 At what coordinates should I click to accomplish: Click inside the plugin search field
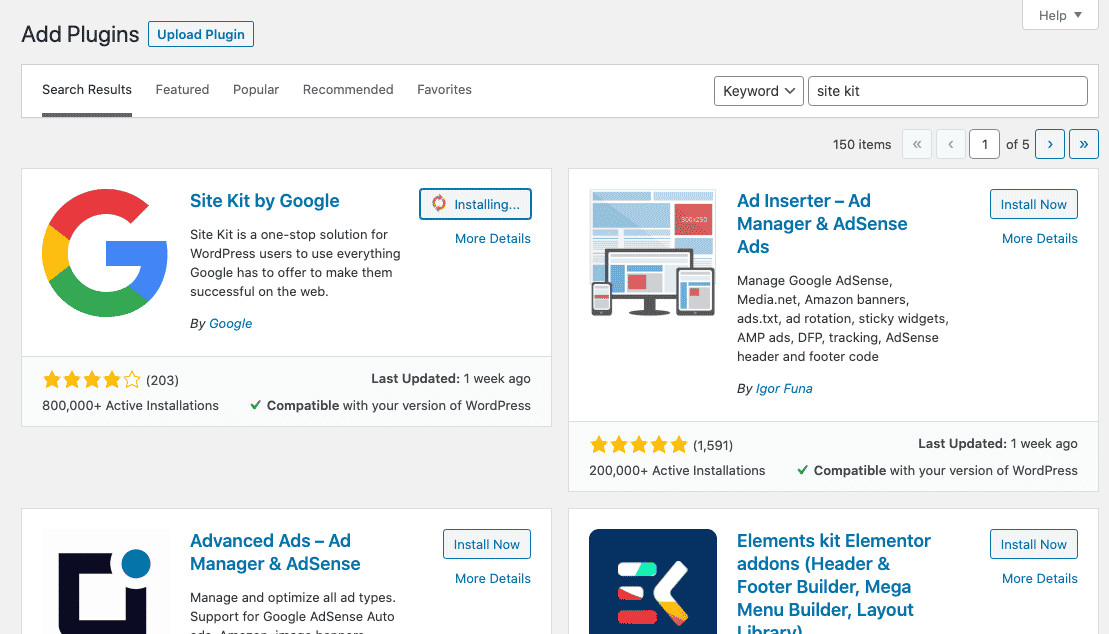pyautogui.click(x=947, y=90)
